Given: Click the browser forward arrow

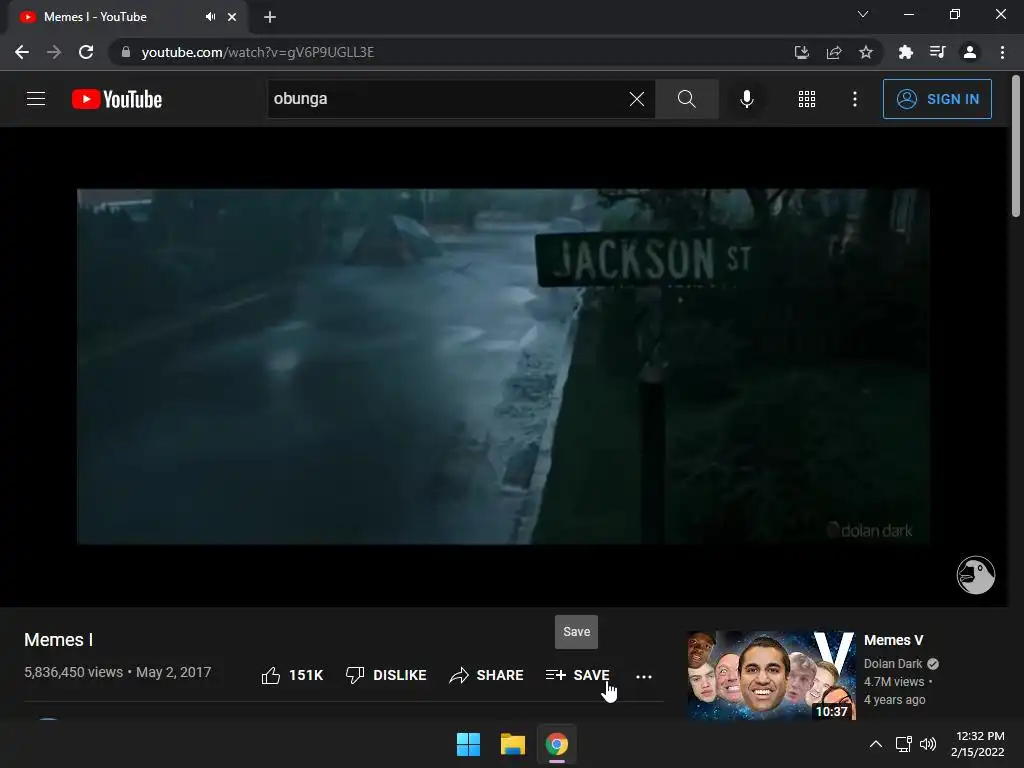Looking at the screenshot, I should [54, 52].
